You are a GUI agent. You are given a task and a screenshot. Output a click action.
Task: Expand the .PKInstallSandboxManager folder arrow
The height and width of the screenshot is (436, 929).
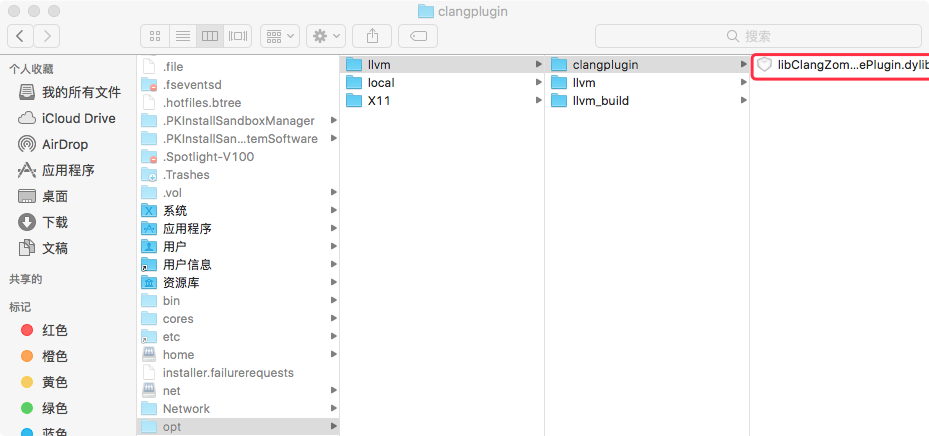pyautogui.click(x=334, y=120)
